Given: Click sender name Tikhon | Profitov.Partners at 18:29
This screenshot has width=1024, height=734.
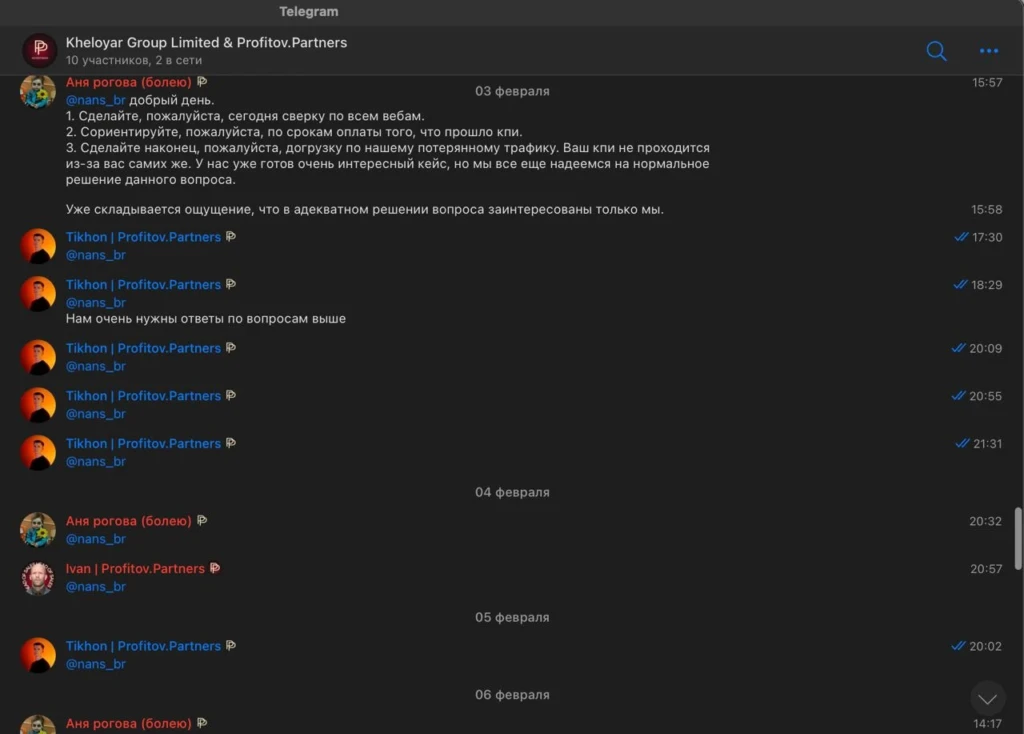Looking at the screenshot, I should click(143, 285).
